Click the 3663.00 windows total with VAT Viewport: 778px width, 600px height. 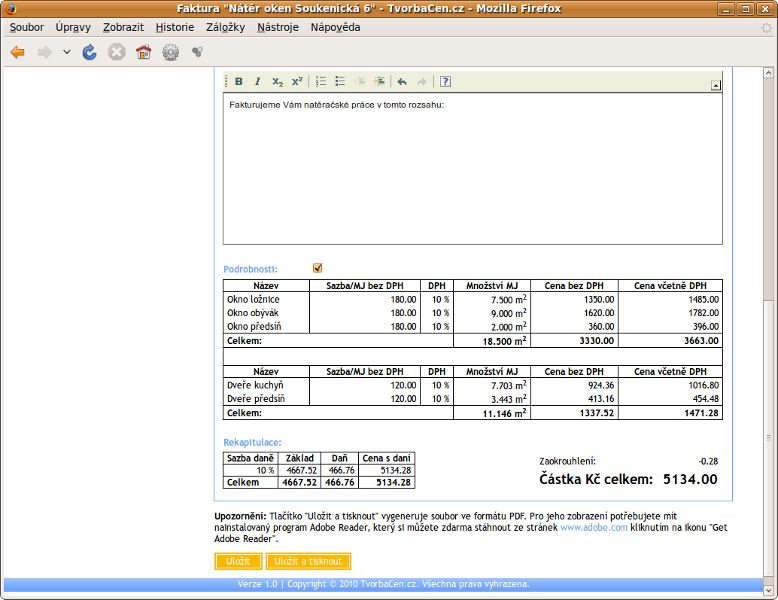tap(701, 340)
